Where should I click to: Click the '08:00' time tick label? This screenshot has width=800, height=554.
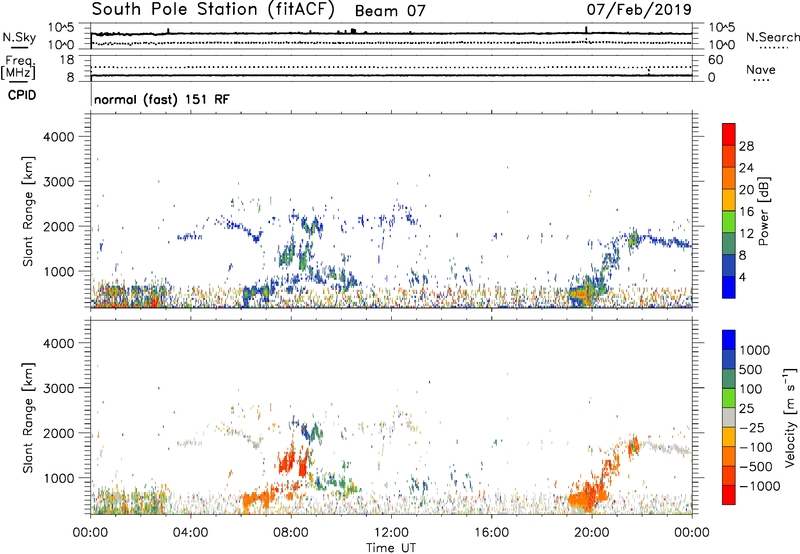pyautogui.click(x=291, y=533)
